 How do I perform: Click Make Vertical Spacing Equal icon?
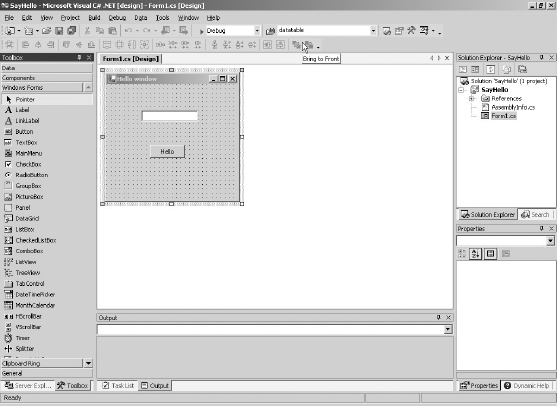click(x=214, y=45)
